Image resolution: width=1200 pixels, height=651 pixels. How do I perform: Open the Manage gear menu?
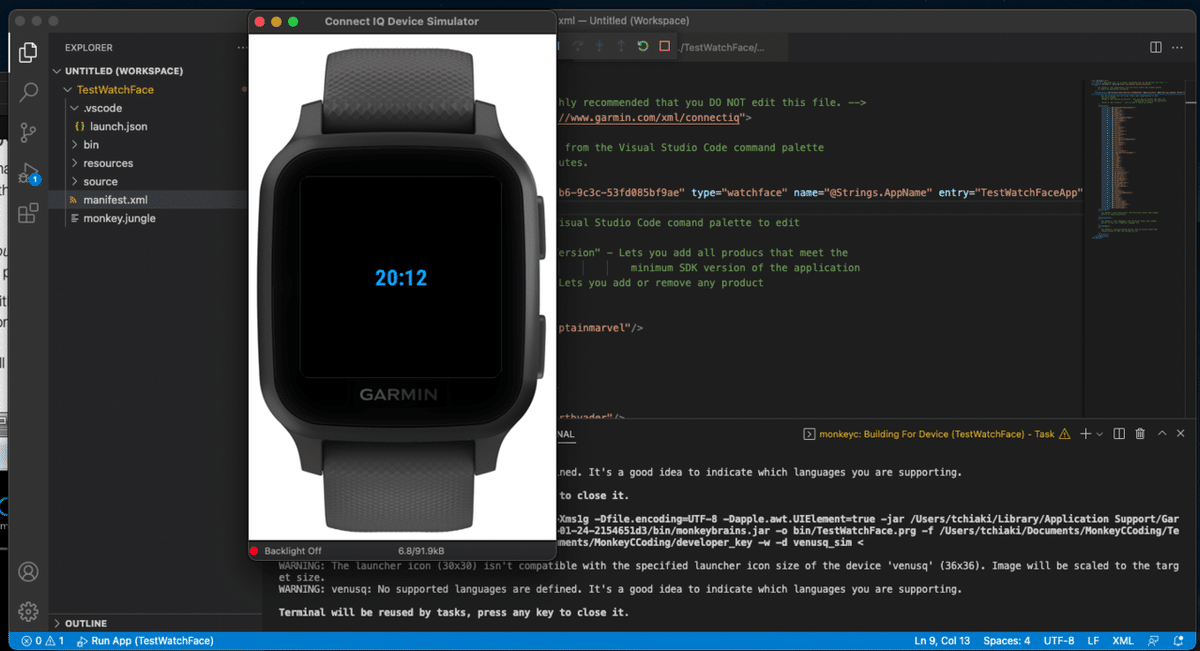click(28, 612)
